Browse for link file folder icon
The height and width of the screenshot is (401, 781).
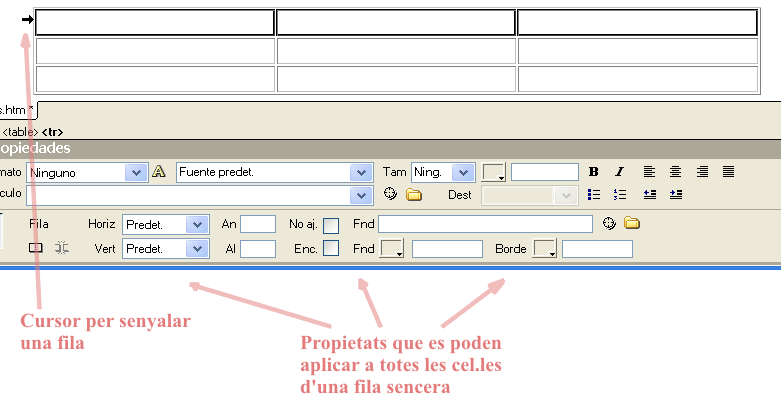pyautogui.click(x=413, y=194)
